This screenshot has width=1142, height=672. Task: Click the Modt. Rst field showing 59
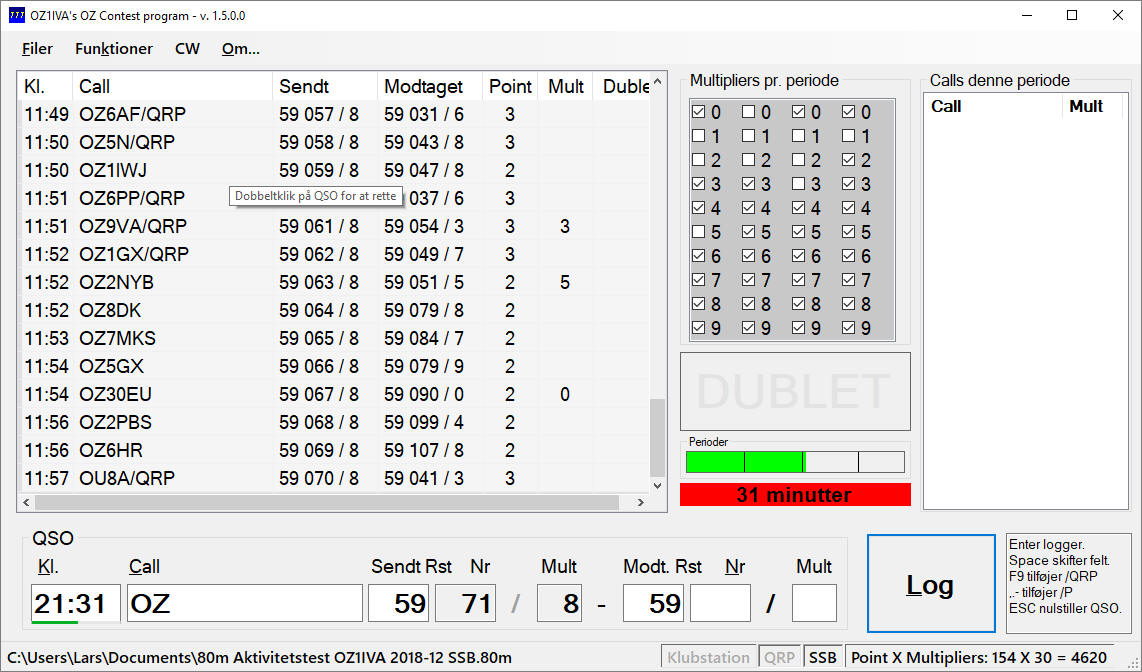[x=653, y=604]
